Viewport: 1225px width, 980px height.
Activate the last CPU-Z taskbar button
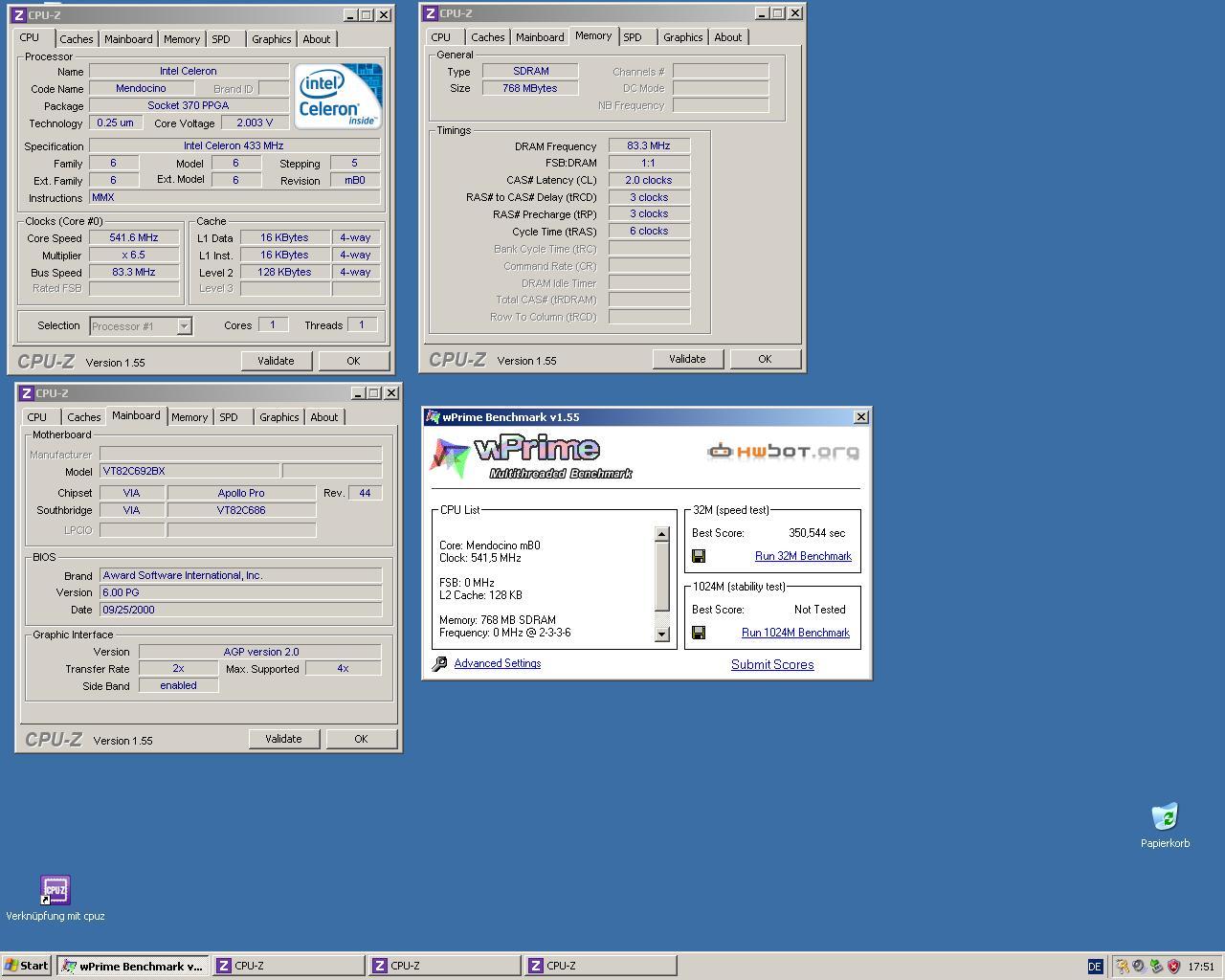(600, 966)
